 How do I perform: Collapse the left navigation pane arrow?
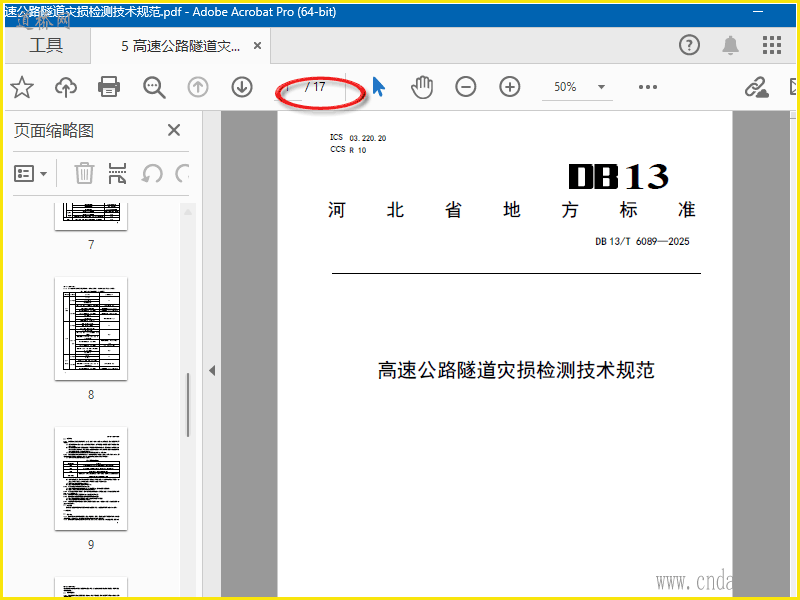point(212,371)
